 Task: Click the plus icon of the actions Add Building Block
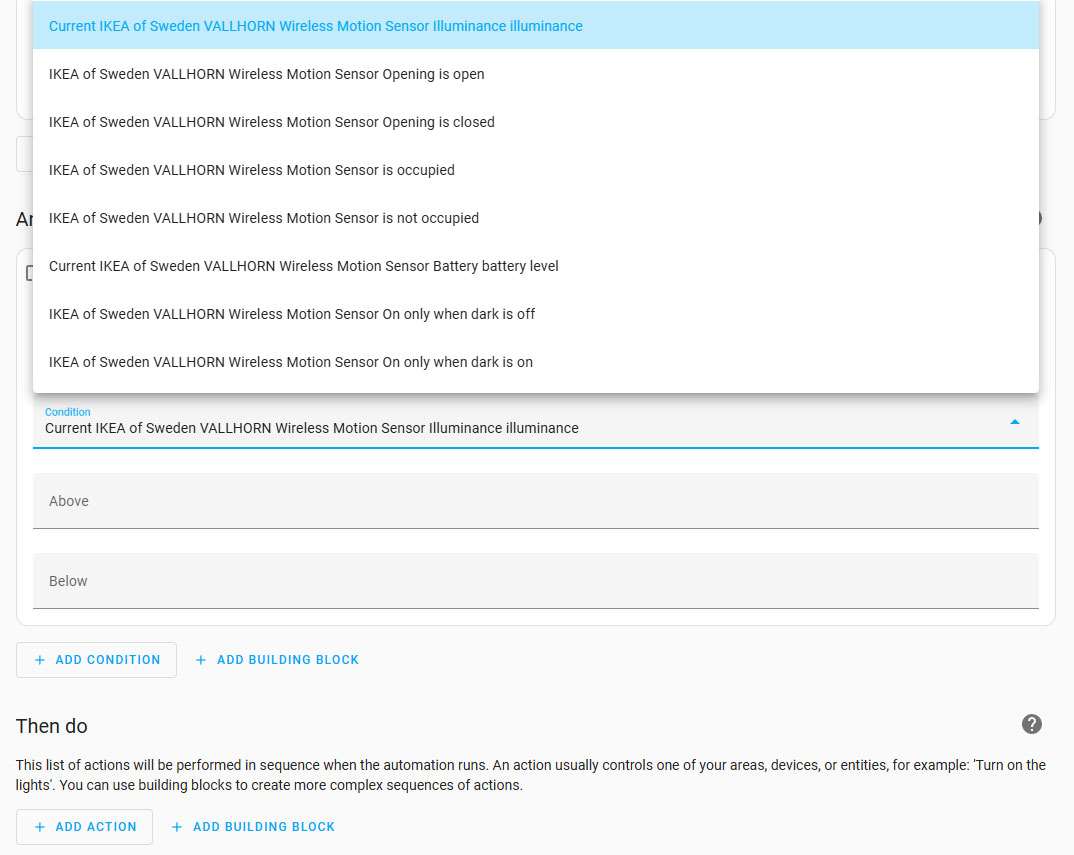(x=177, y=827)
